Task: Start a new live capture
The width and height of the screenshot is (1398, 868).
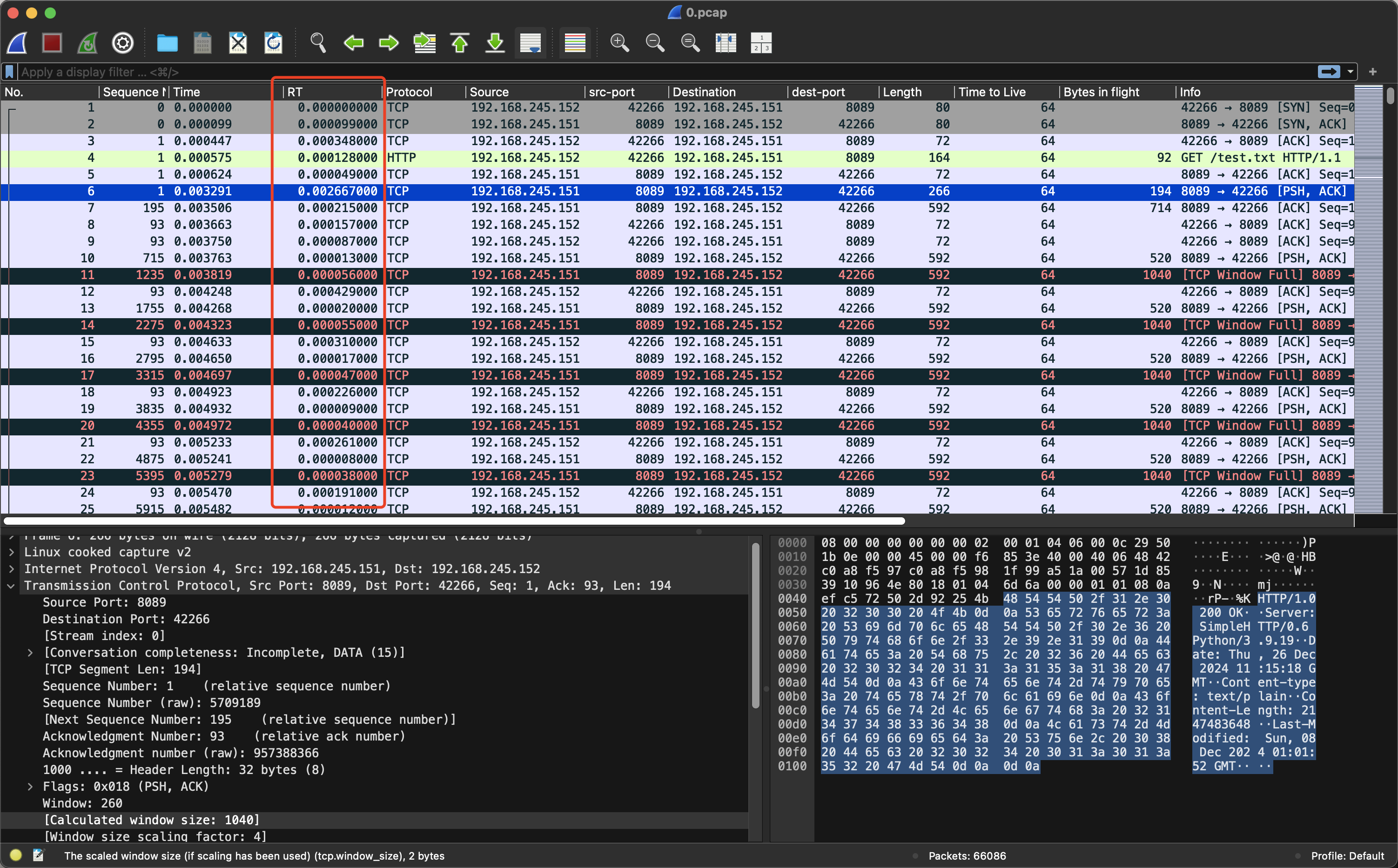Action: [x=17, y=42]
